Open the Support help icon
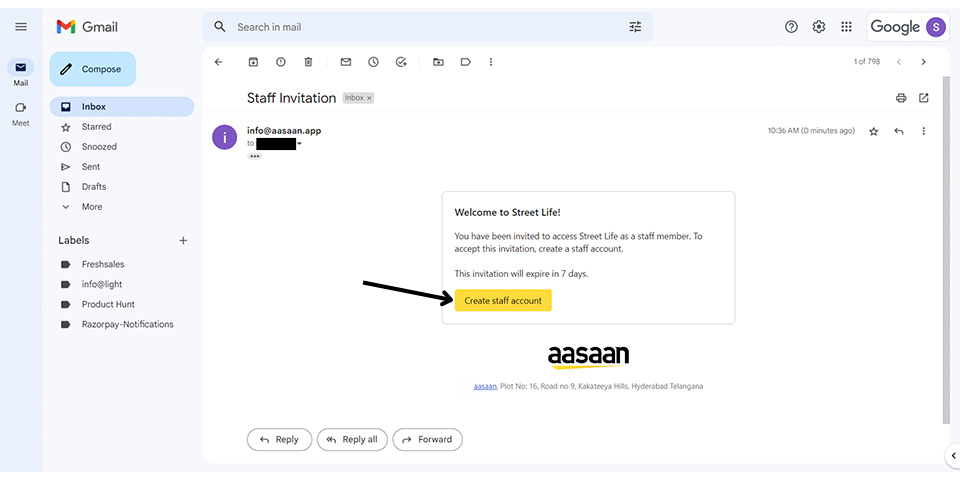This screenshot has width=960, height=480. coord(791,27)
